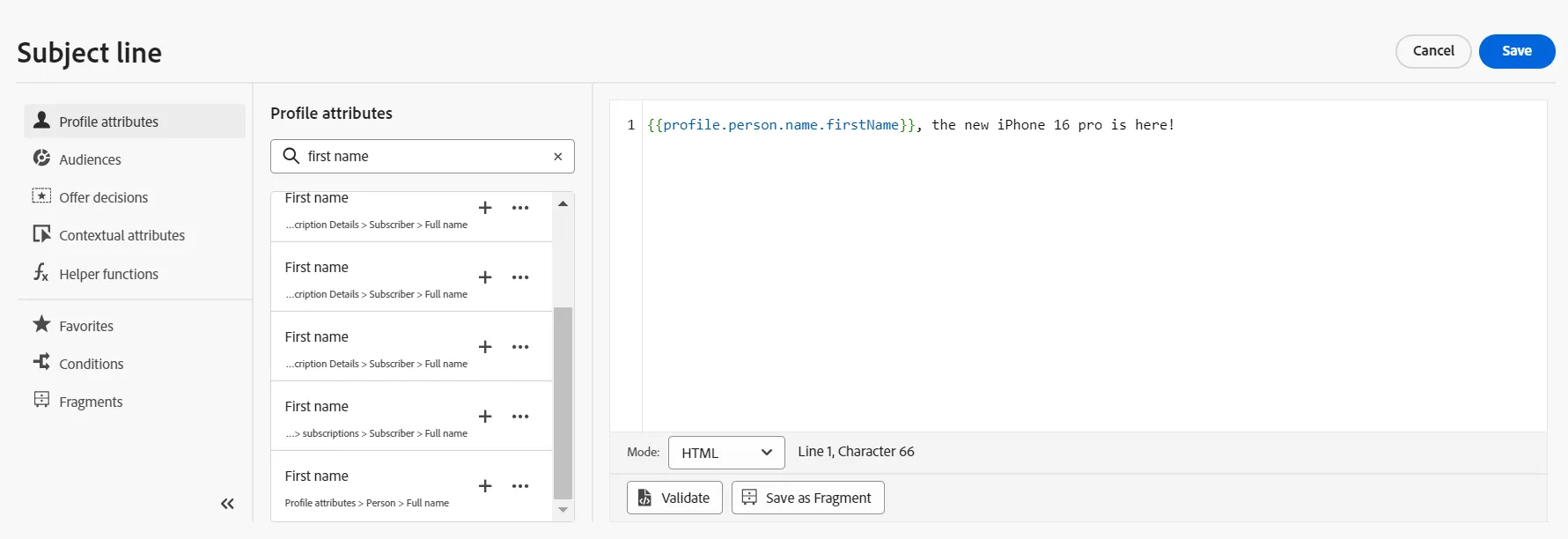Click the attribute list scroll-down arrow
This screenshot has width=1568, height=539.
[563, 510]
